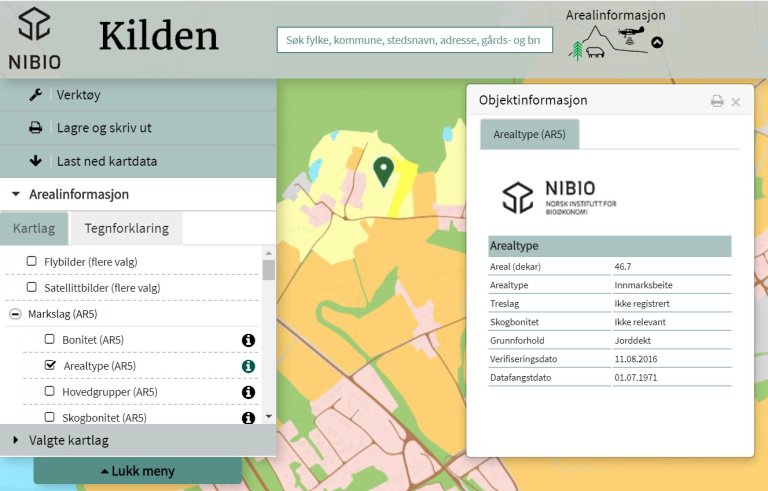
Task: Collapse theme selector with round up-arrow
Action: click(657, 43)
